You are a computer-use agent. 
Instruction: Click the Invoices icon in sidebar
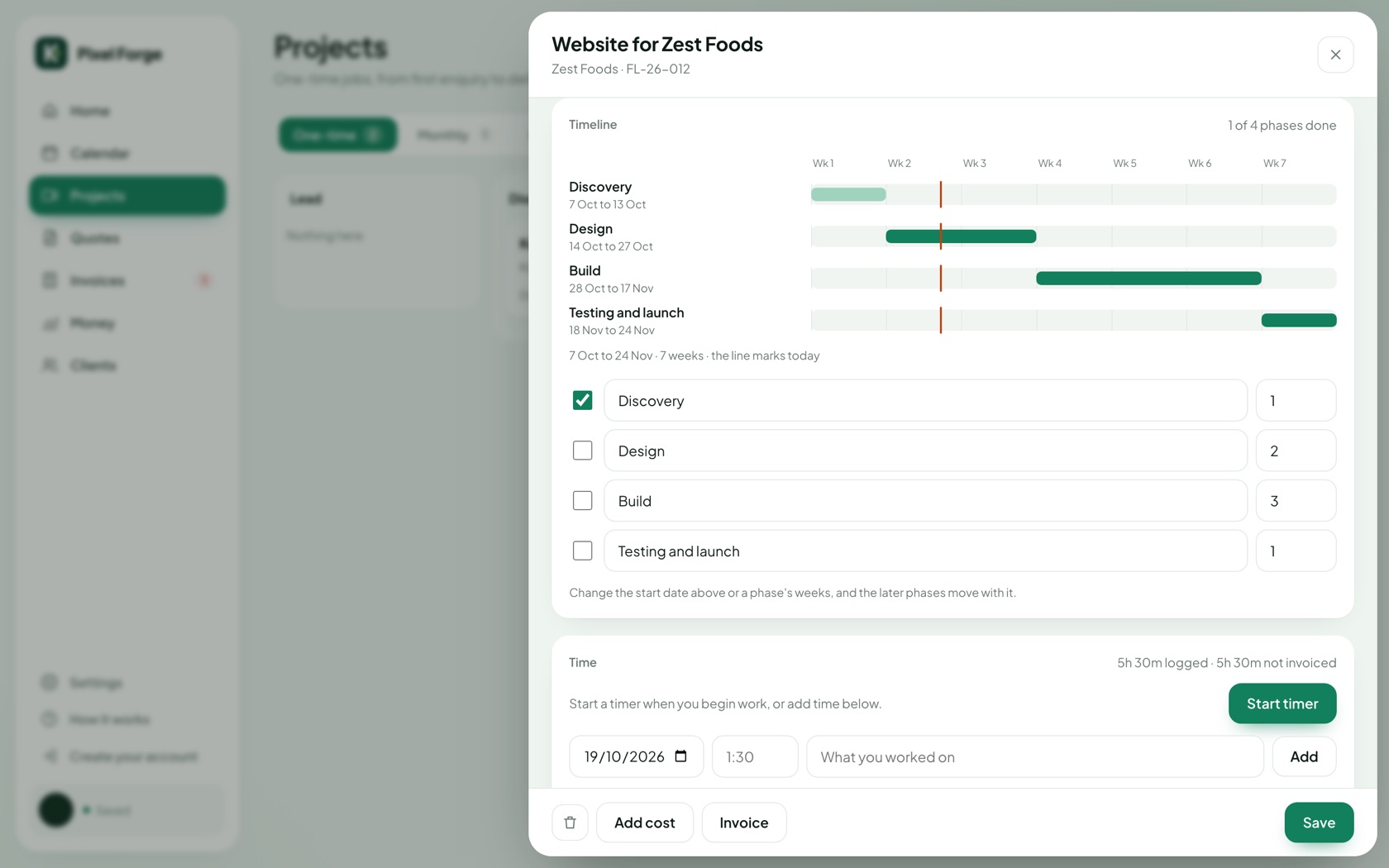50,280
